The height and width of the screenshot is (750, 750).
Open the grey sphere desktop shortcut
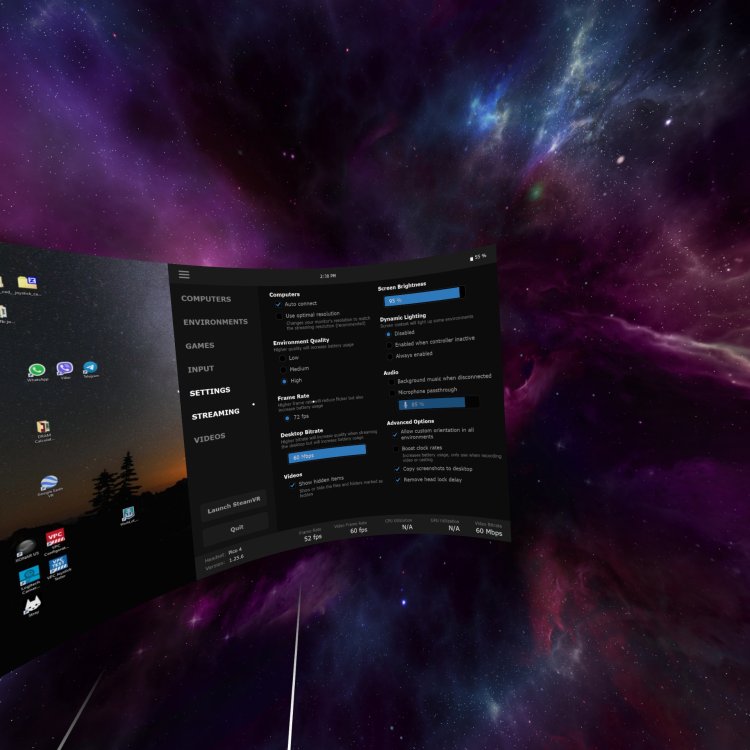[26, 550]
